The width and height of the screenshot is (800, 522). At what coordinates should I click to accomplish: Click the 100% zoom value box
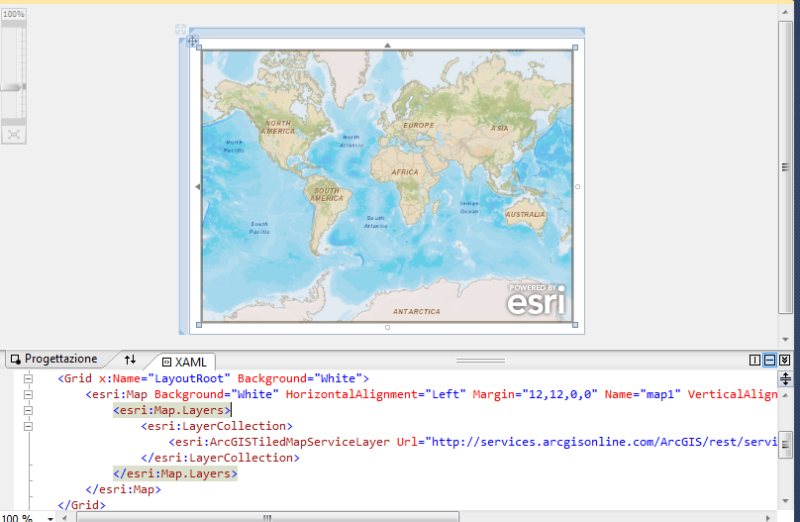[x=14, y=14]
